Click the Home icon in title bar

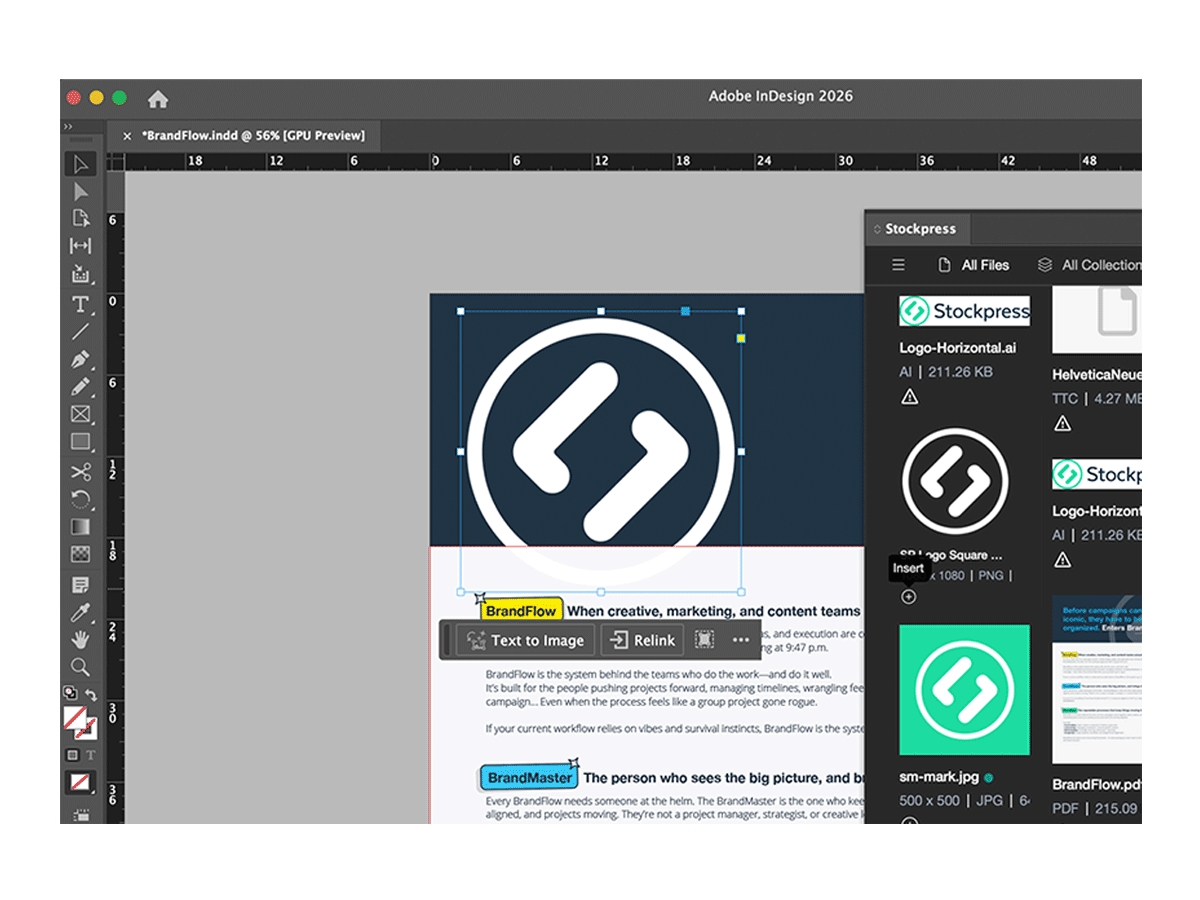point(158,98)
